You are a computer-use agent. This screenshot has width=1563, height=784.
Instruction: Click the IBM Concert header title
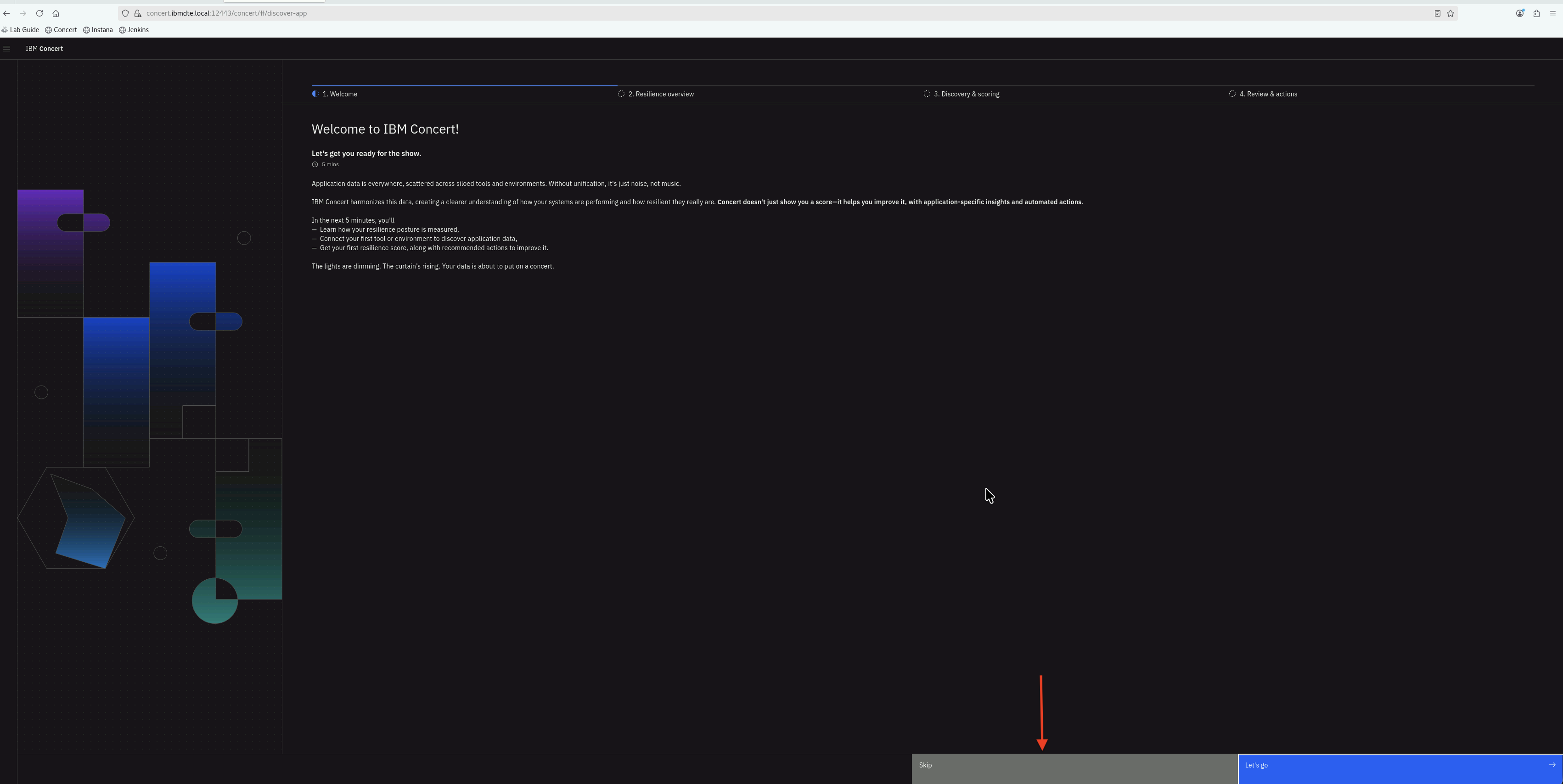tap(44, 49)
